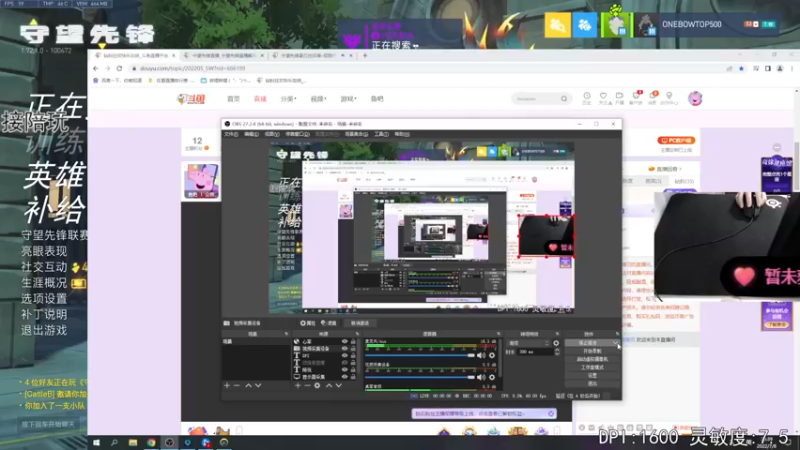Open gear settings for second mixer channel
800x450 pixels.
[492, 377]
